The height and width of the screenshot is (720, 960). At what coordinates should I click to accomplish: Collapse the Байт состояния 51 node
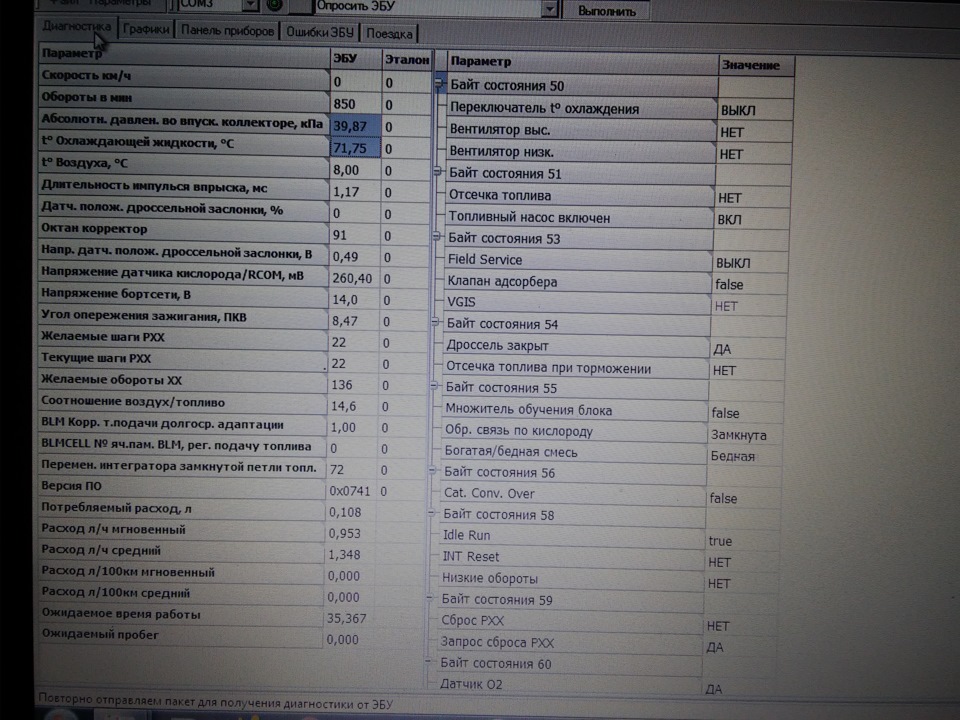click(437, 172)
